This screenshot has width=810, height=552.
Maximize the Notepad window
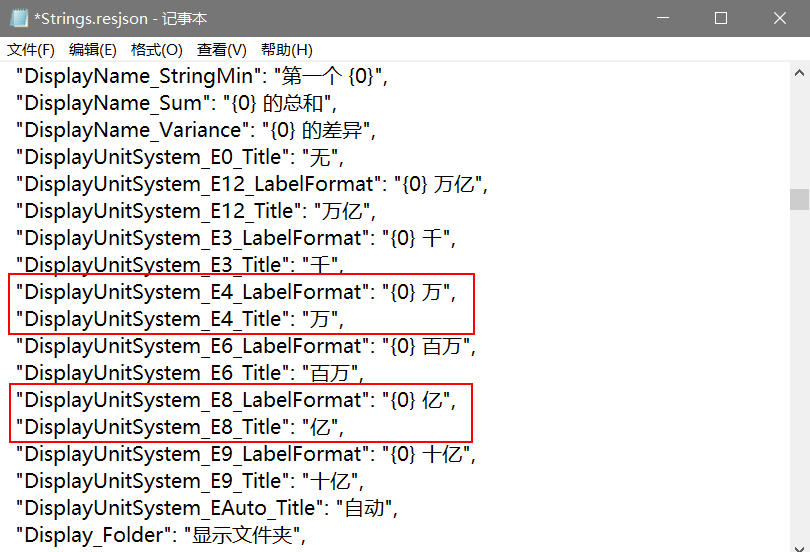click(x=721, y=18)
